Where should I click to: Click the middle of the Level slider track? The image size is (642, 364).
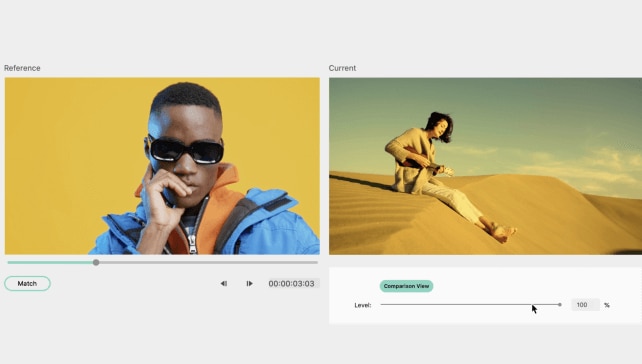(470, 305)
